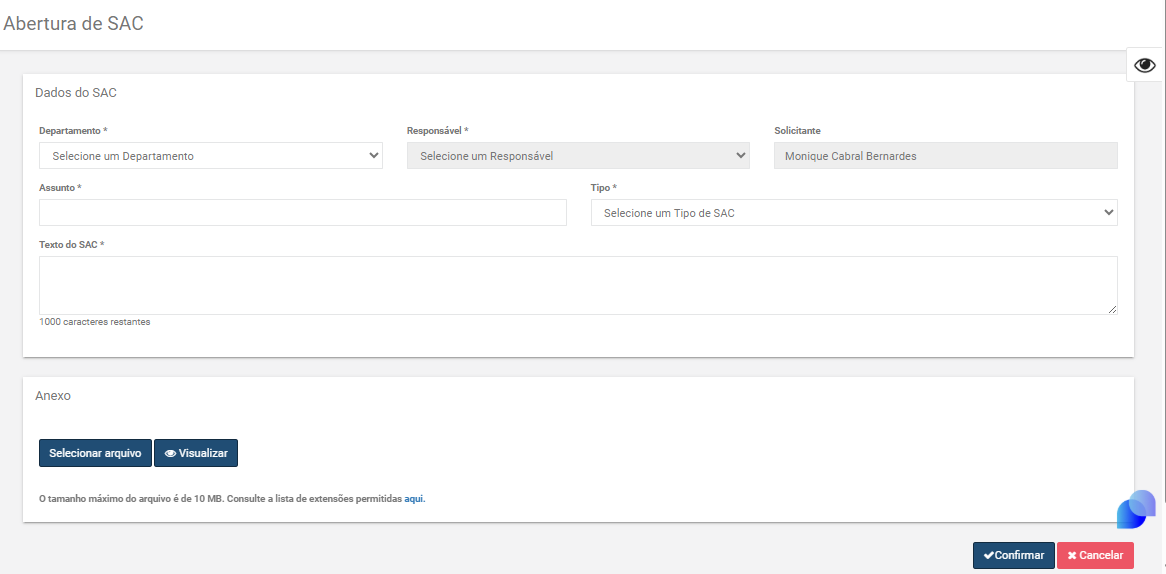The height and width of the screenshot is (574, 1166).
Task: Cancel the form with Cancelar button
Action: click(1095, 555)
